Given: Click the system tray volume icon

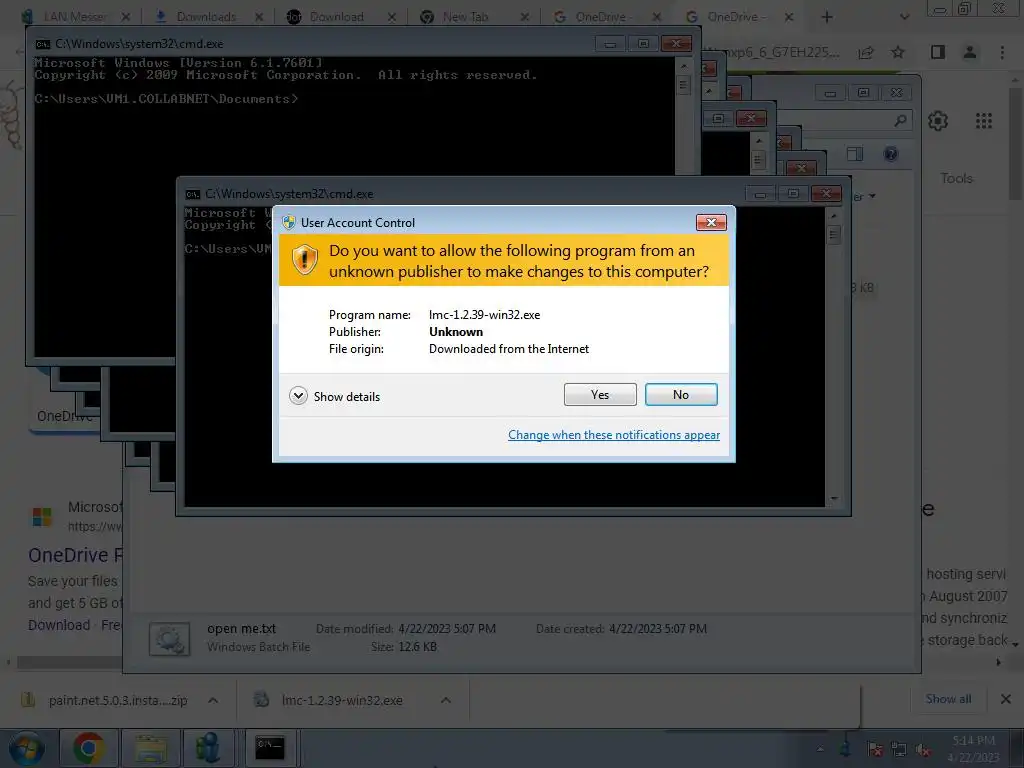Looking at the screenshot, I should click(x=923, y=750).
